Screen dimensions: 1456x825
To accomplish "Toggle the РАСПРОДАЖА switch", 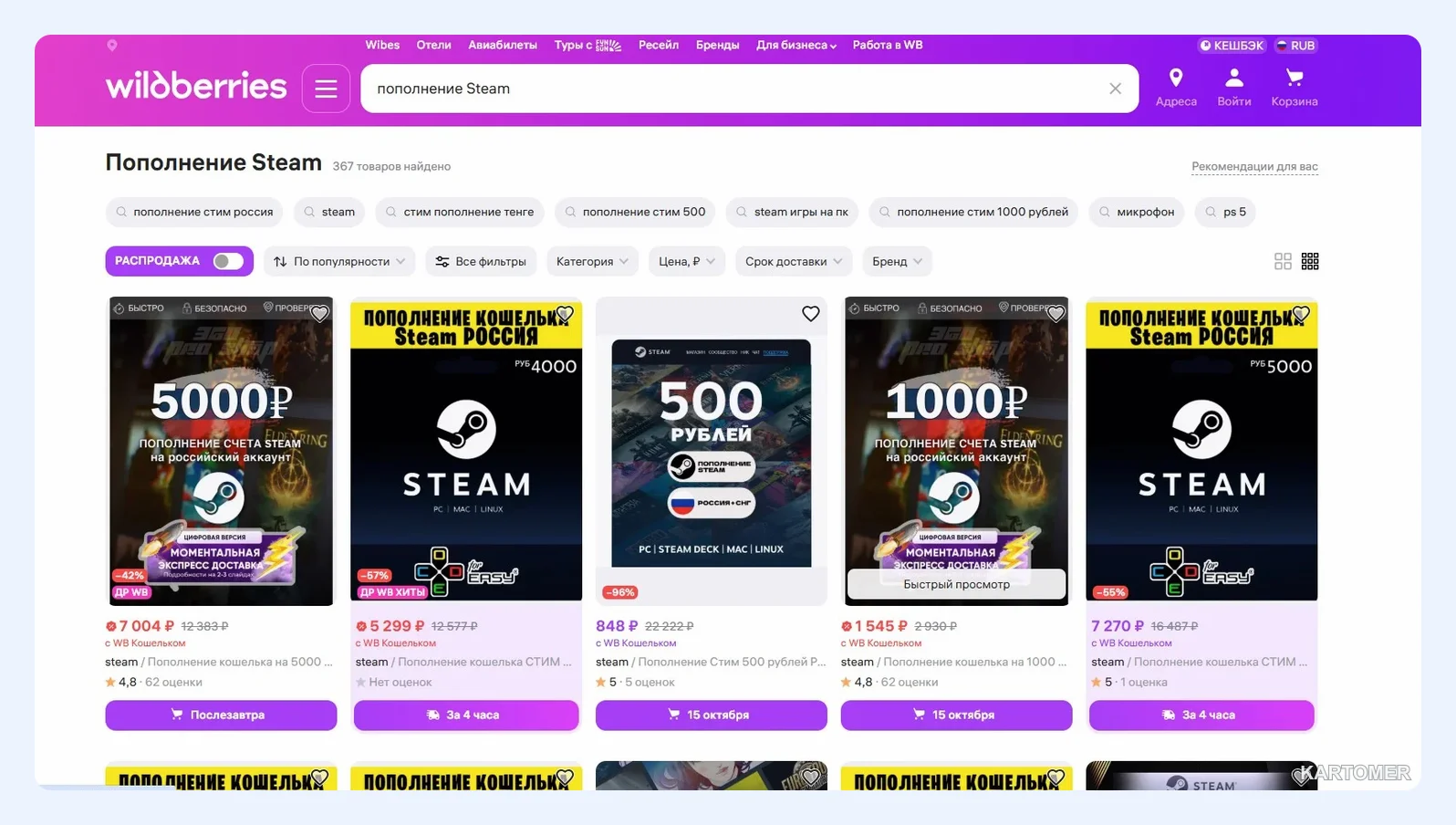I will tap(228, 261).
